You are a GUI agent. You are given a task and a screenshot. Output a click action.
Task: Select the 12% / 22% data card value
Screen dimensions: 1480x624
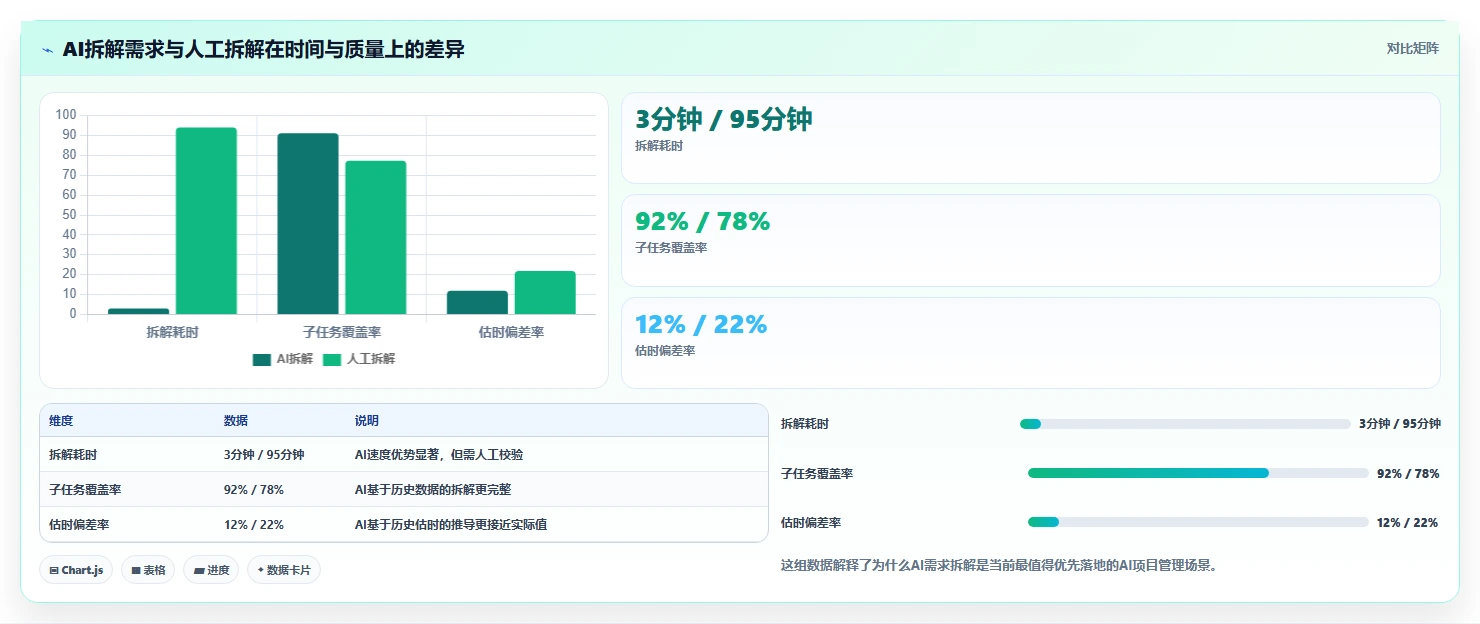701,324
